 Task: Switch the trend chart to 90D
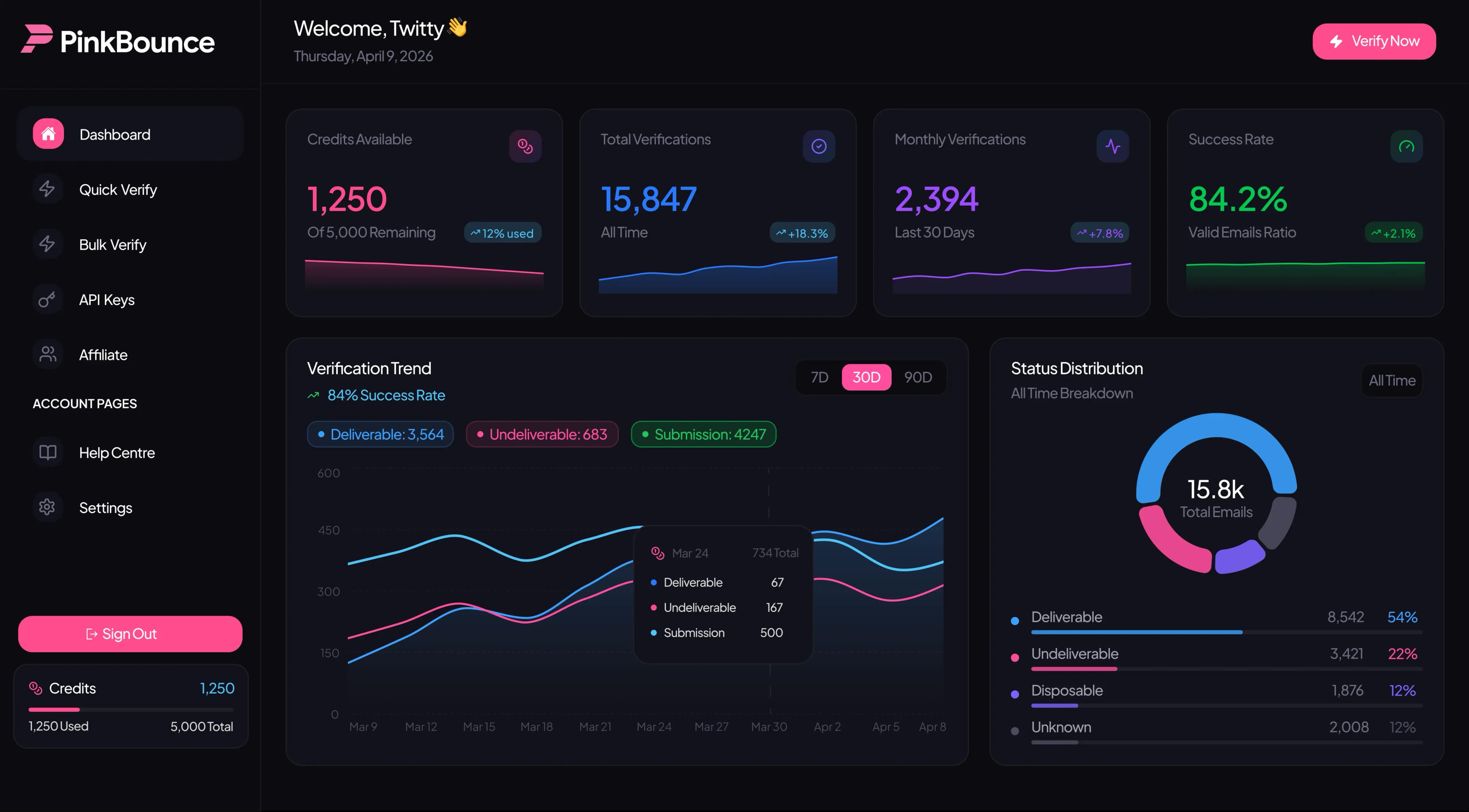pos(918,377)
